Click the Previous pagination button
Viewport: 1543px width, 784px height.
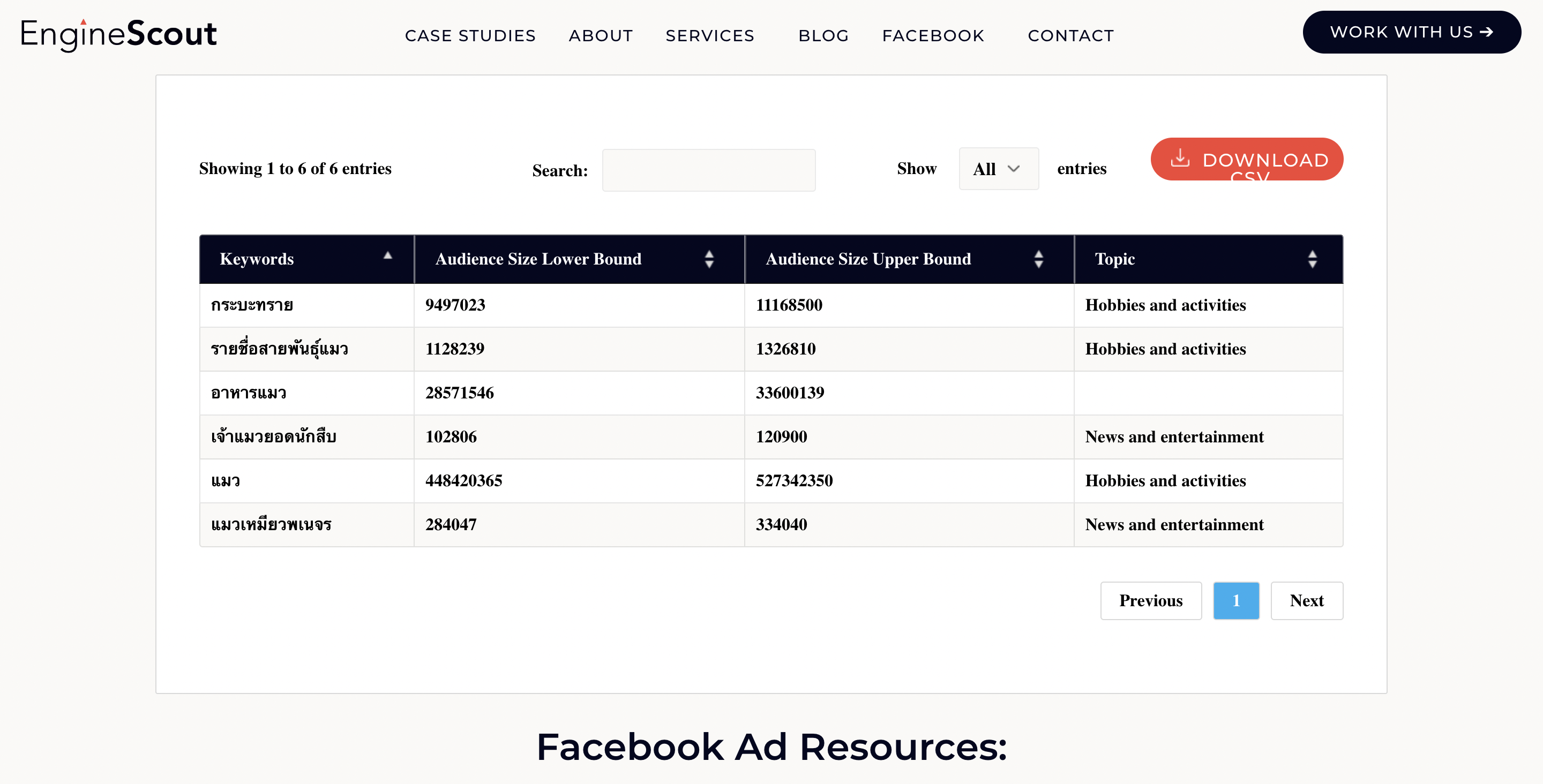(x=1151, y=600)
